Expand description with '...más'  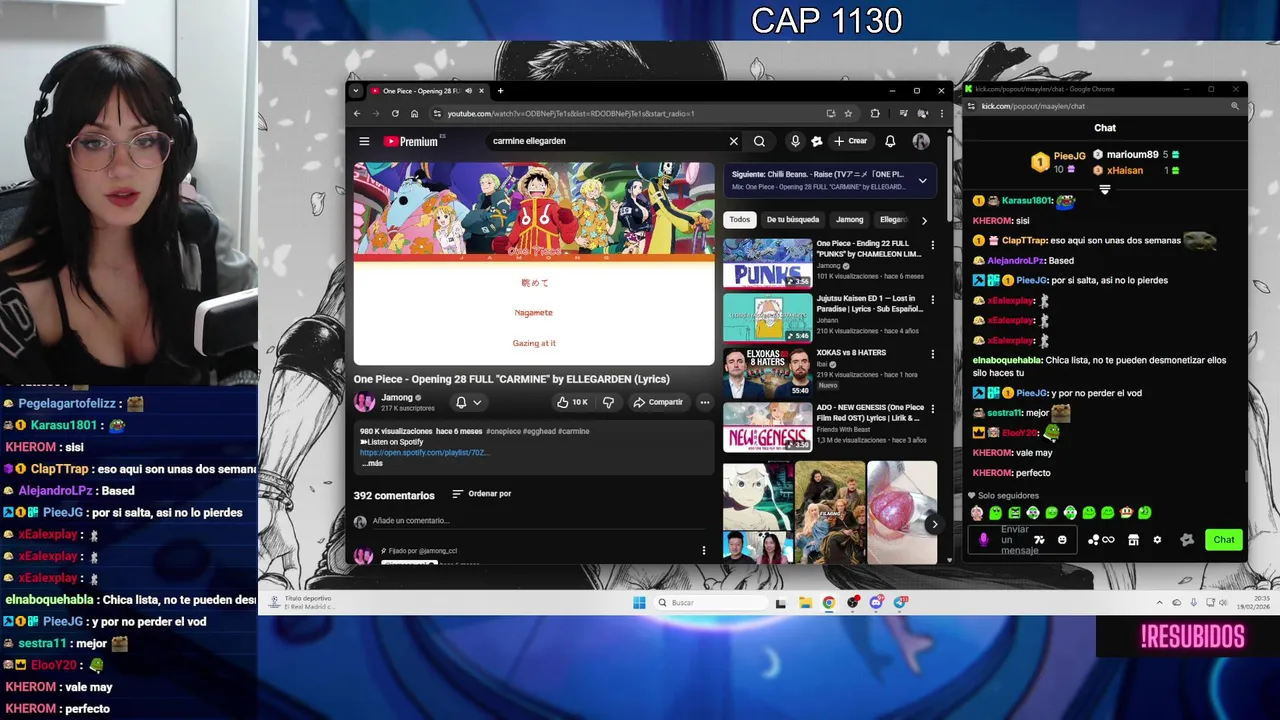point(372,463)
